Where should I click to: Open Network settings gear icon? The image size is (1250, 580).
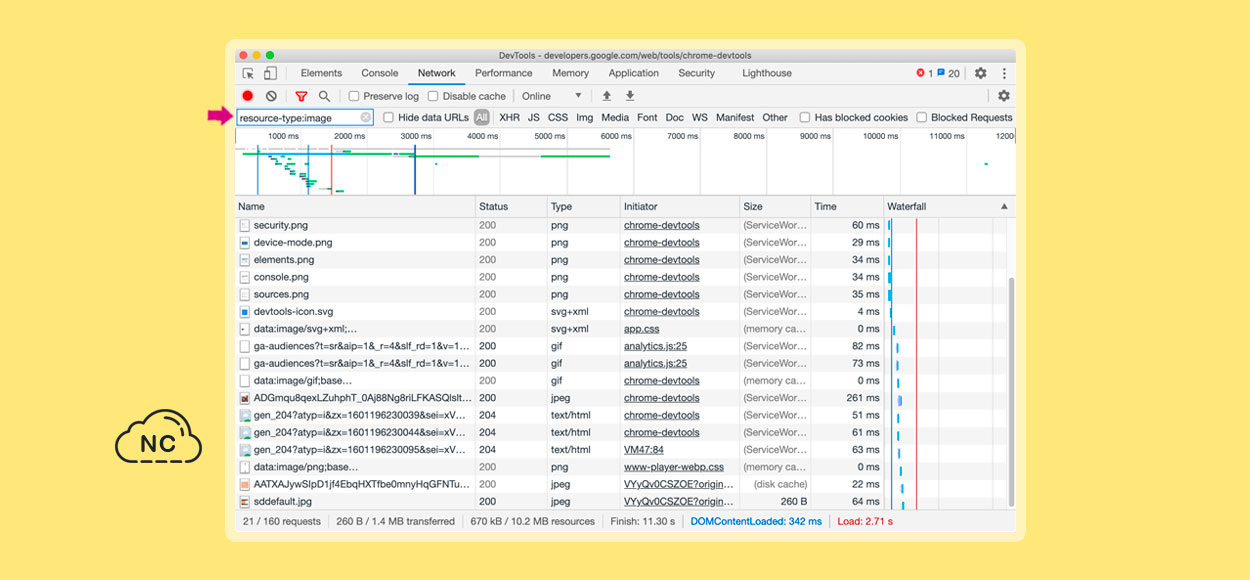coord(1003,96)
